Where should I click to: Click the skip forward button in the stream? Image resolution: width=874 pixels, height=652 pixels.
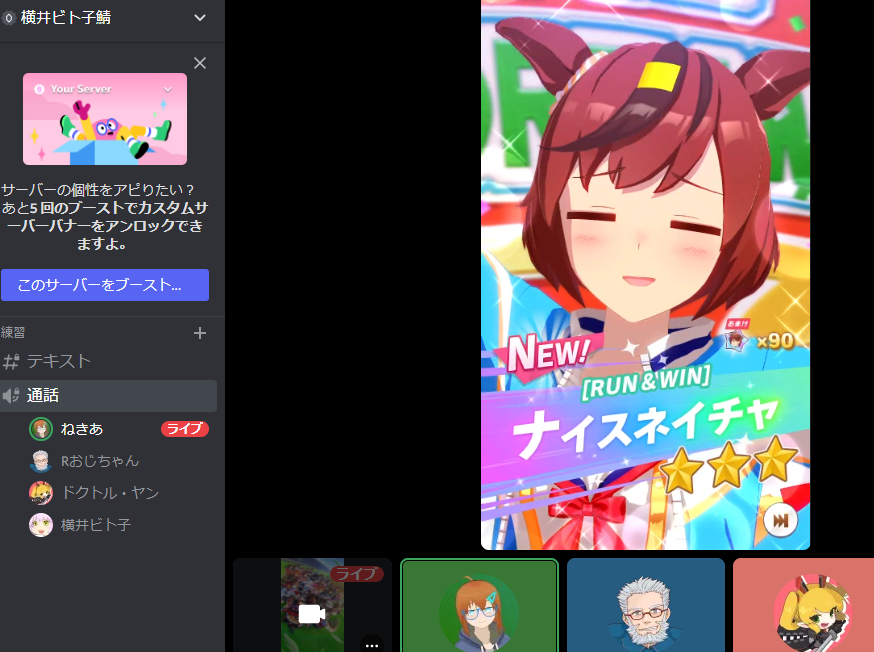[x=780, y=520]
